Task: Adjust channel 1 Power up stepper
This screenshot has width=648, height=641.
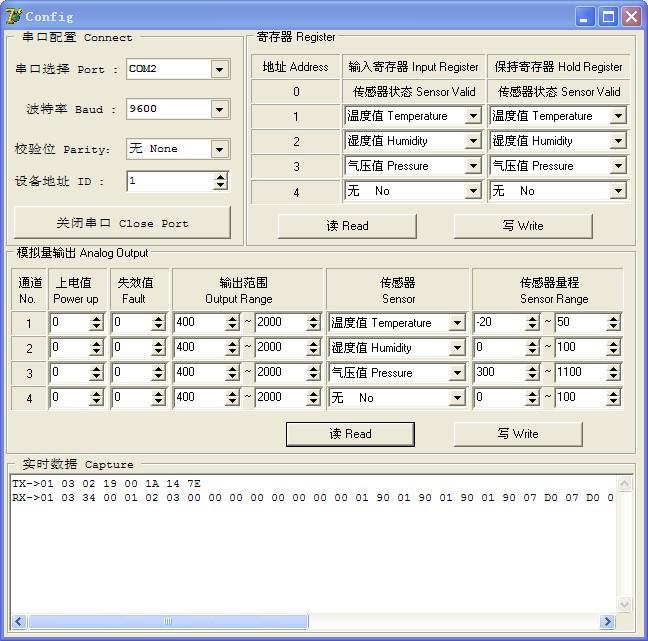Action: (x=96, y=322)
